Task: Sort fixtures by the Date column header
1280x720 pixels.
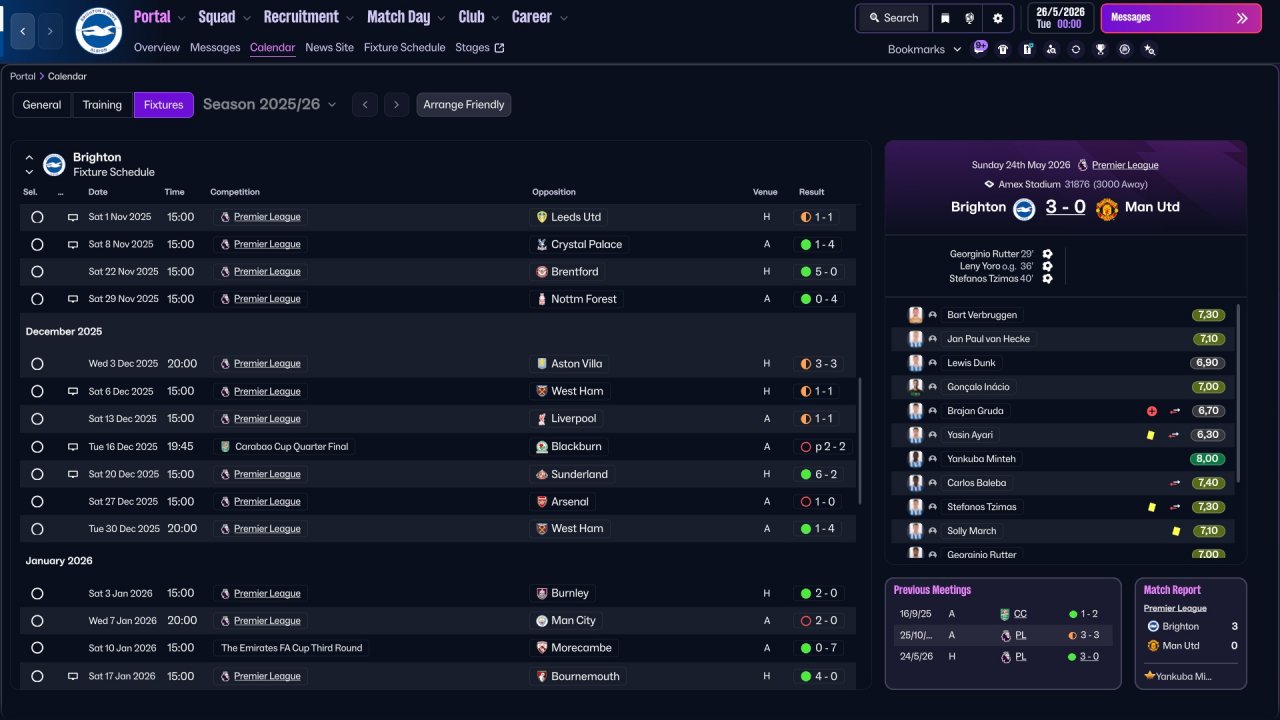Action: (98, 192)
